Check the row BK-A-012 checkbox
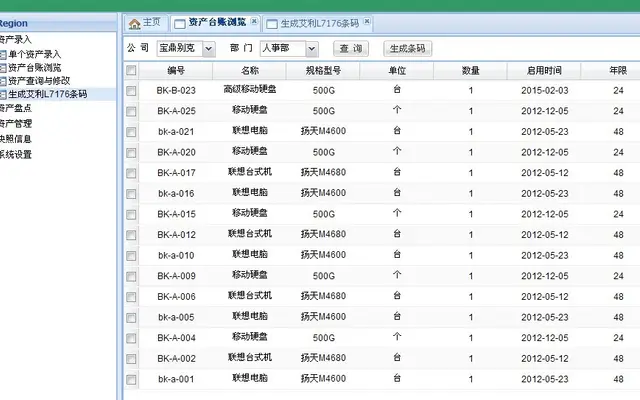 pyautogui.click(x=131, y=235)
